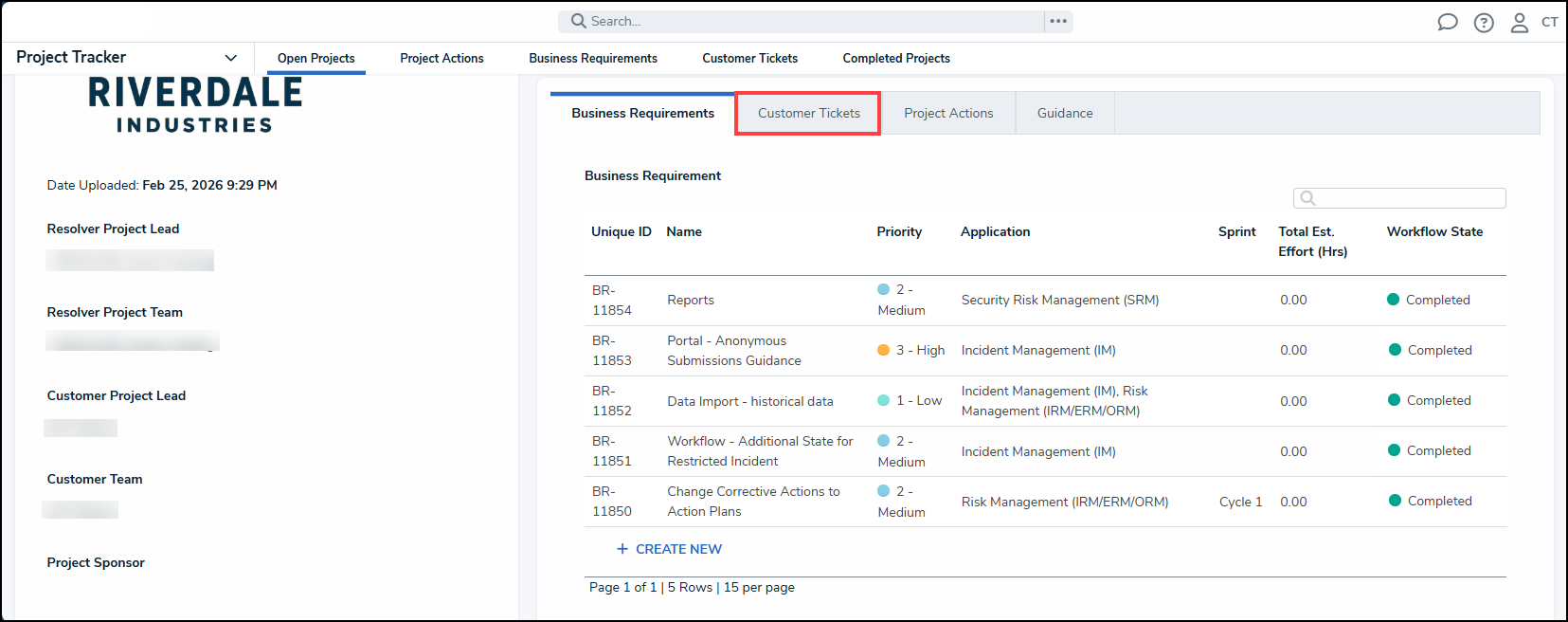1568x622 pixels.
Task: Go to Completed Projects in top navigation
Action: (x=895, y=58)
